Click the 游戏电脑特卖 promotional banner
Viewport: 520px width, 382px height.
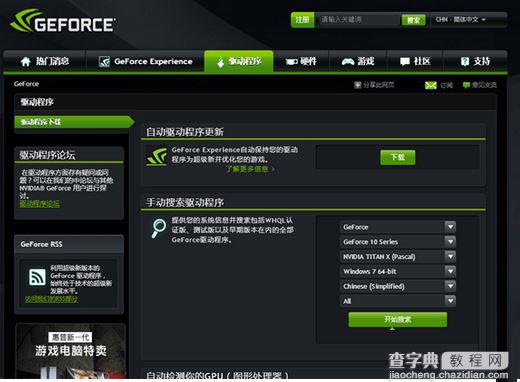click(x=71, y=351)
